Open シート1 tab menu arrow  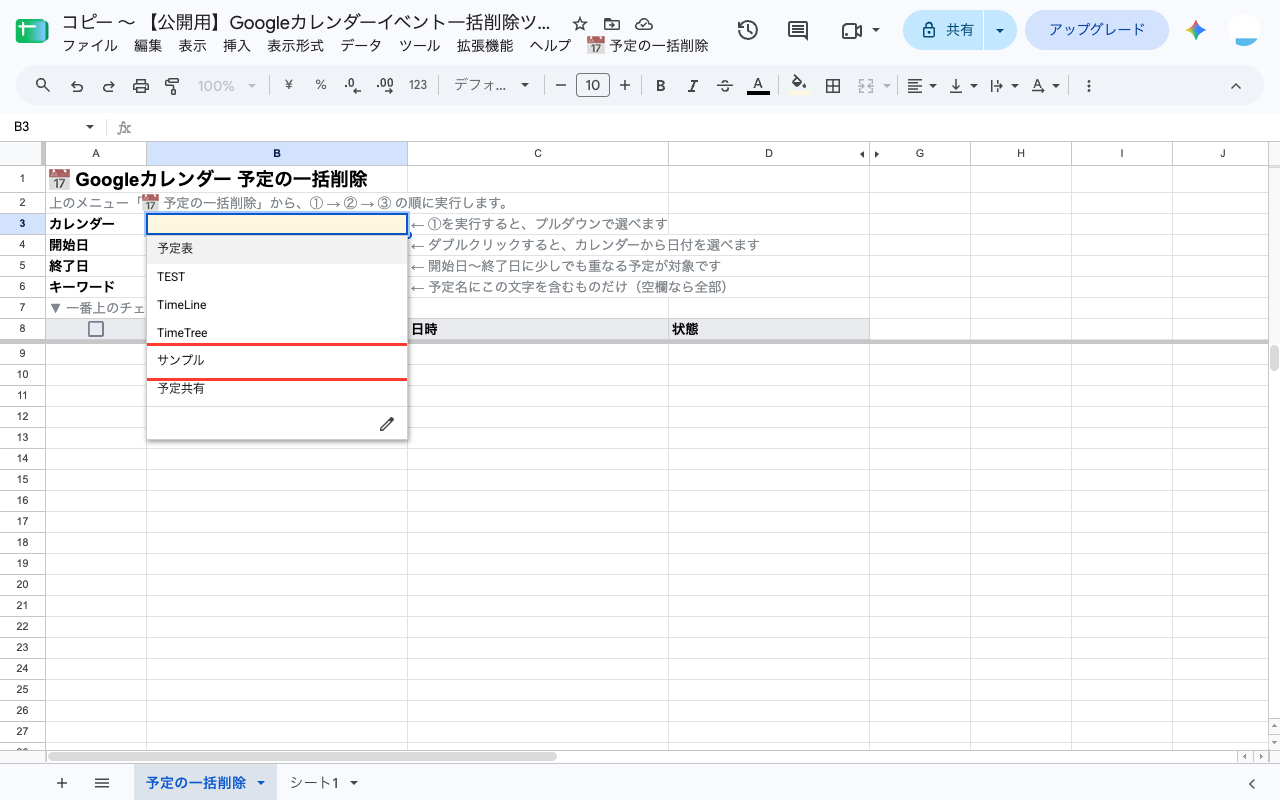[353, 783]
